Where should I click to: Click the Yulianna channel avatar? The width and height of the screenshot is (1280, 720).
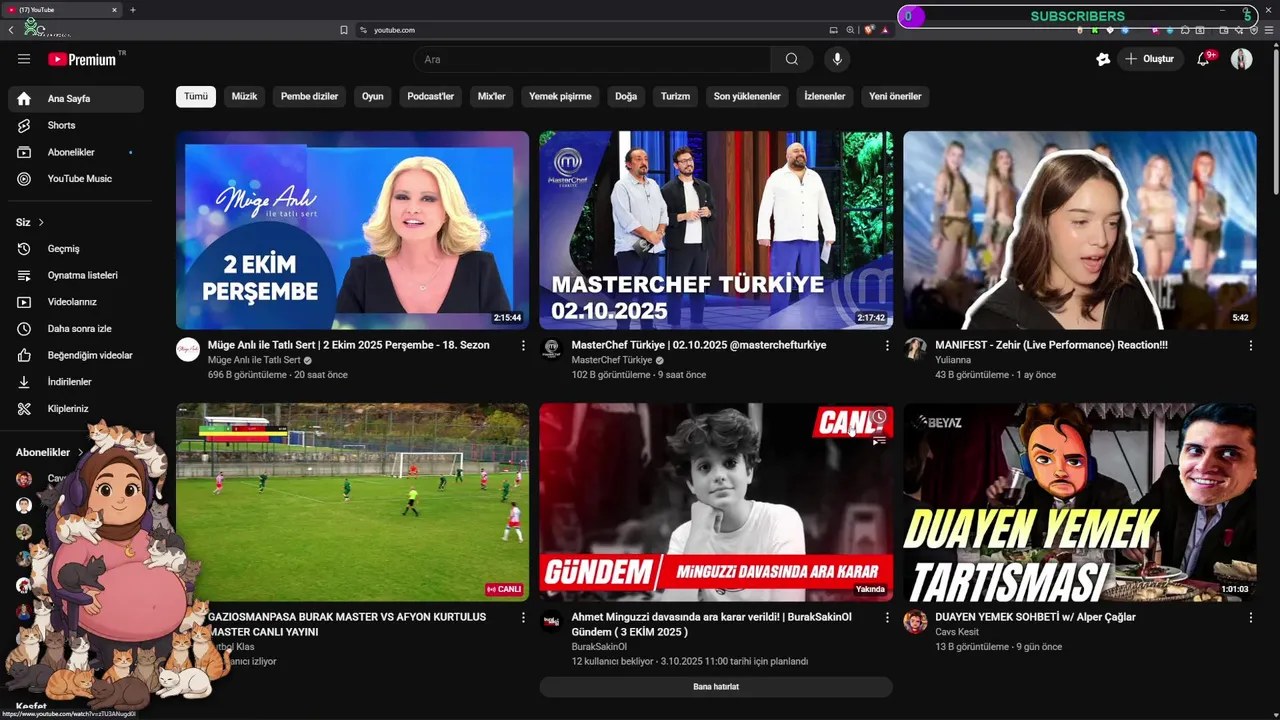[x=915, y=349]
